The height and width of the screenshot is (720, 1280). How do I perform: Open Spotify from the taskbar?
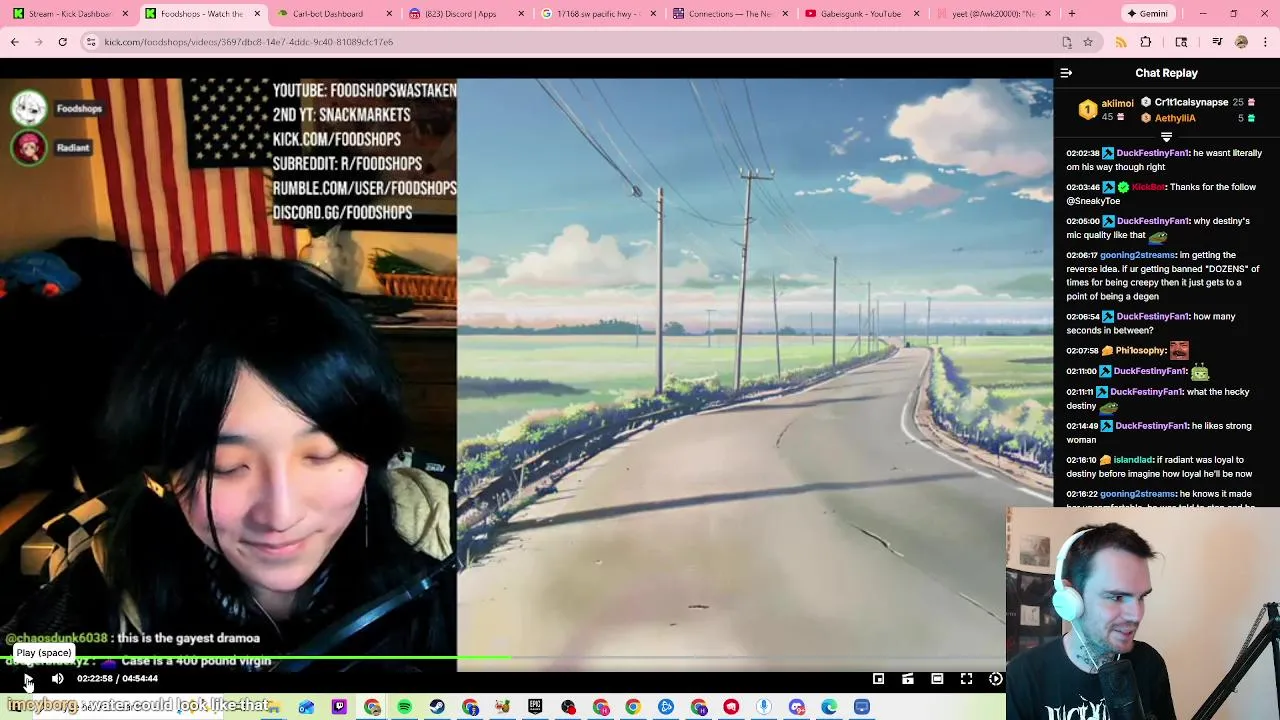(404, 707)
